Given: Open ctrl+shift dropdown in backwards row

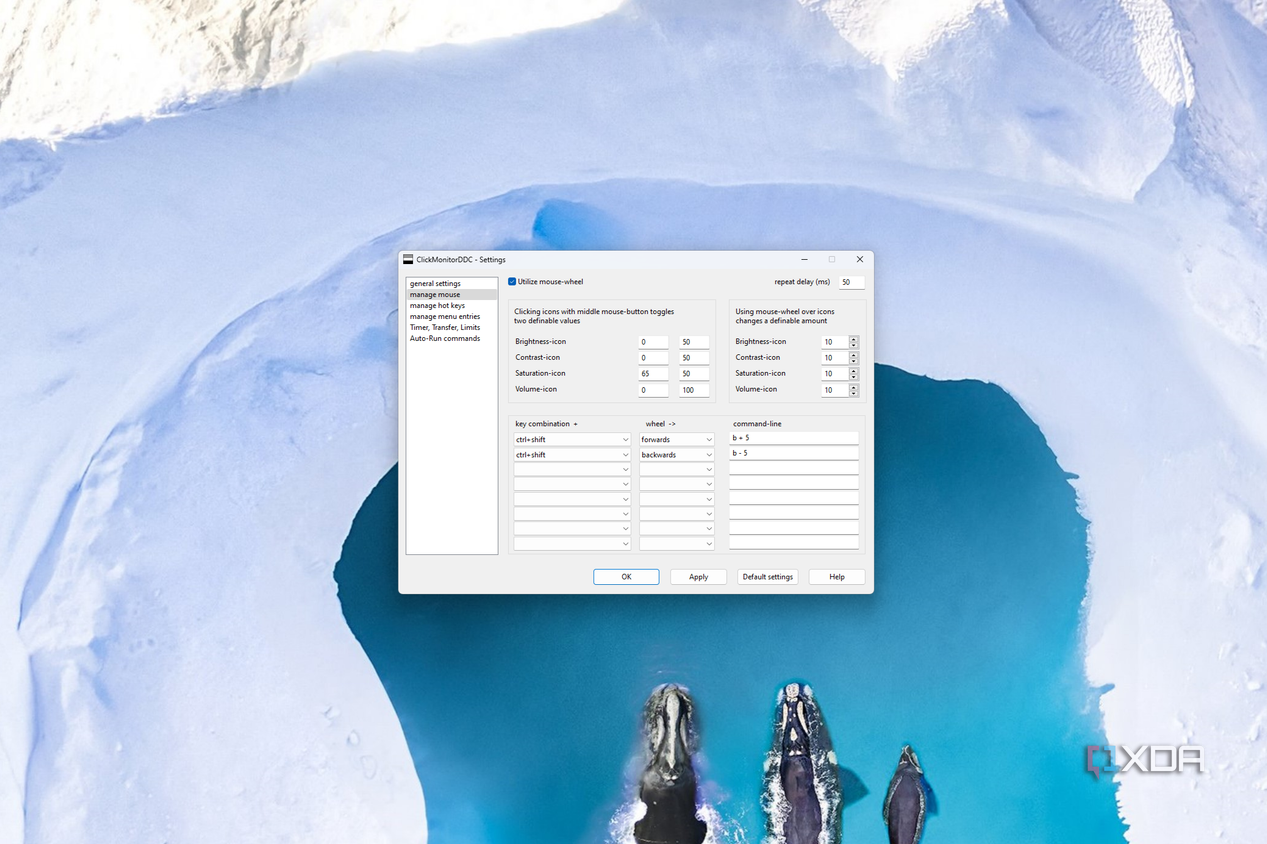Looking at the screenshot, I should [572, 455].
